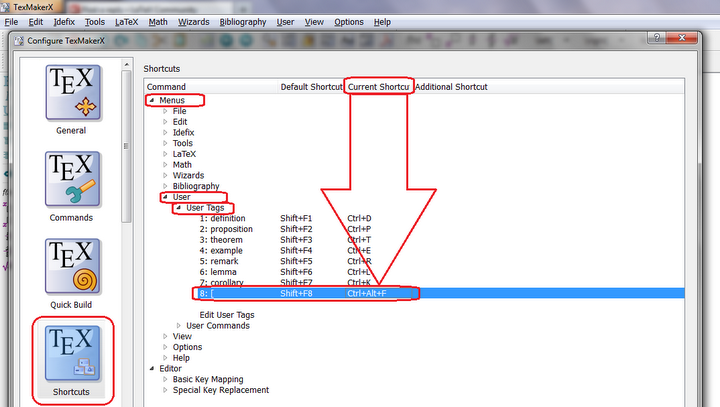Click the Additional Shortcut column header
720x407 pixels.
click(x=451, y=87)
